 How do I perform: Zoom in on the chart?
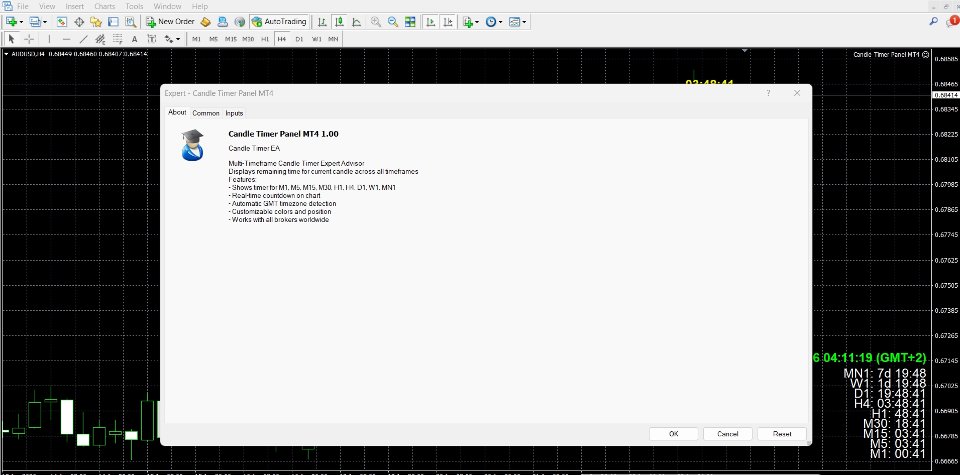(x=376, y=21)
